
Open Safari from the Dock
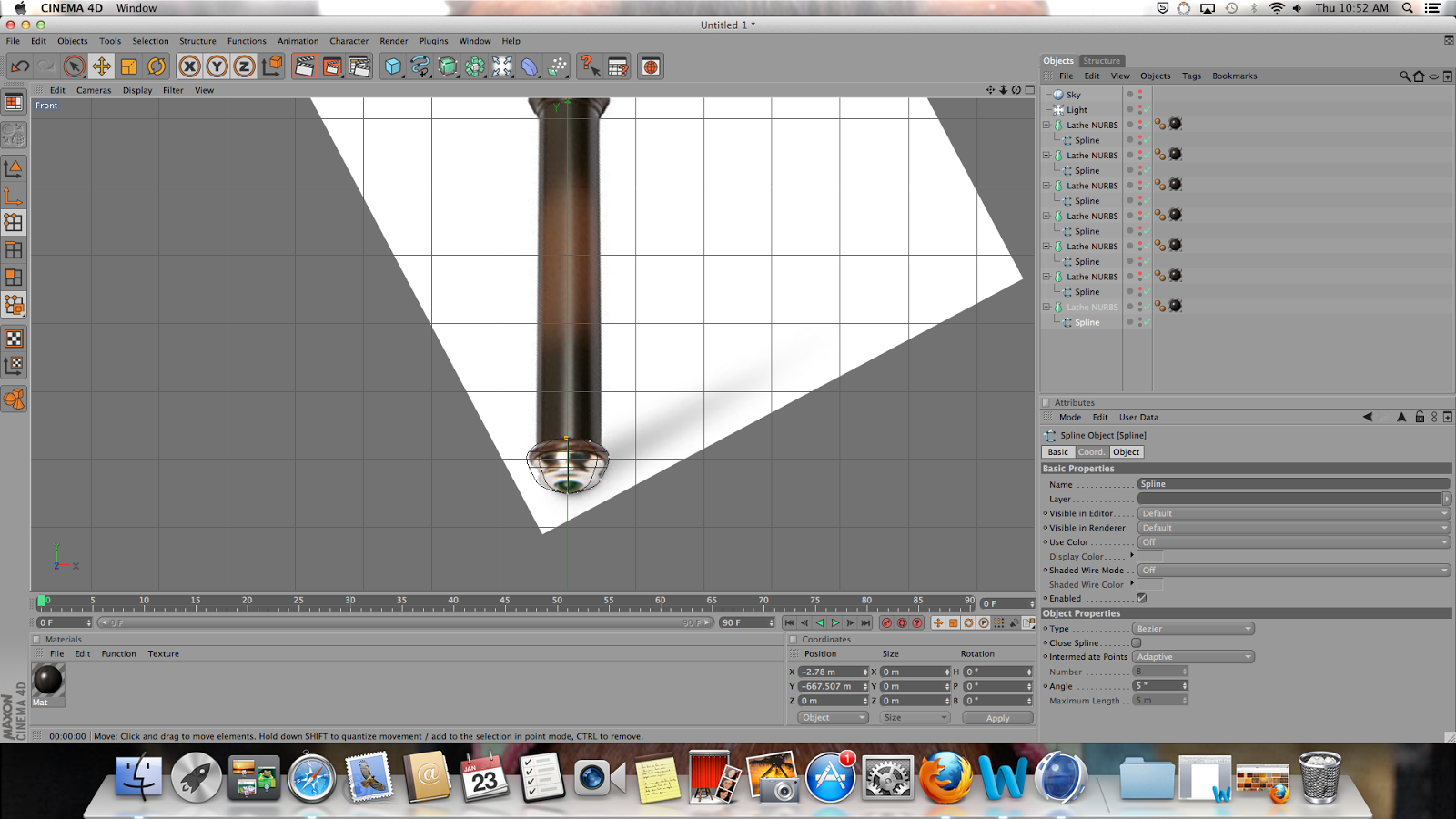[311, 779]
